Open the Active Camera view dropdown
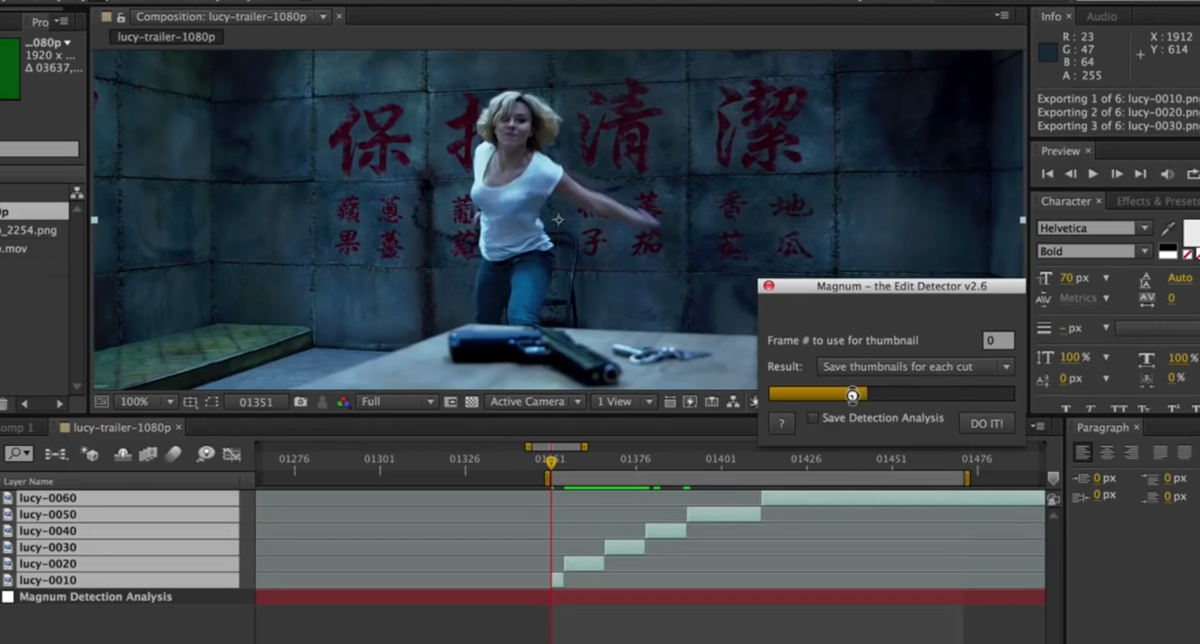 click(536, 402)
